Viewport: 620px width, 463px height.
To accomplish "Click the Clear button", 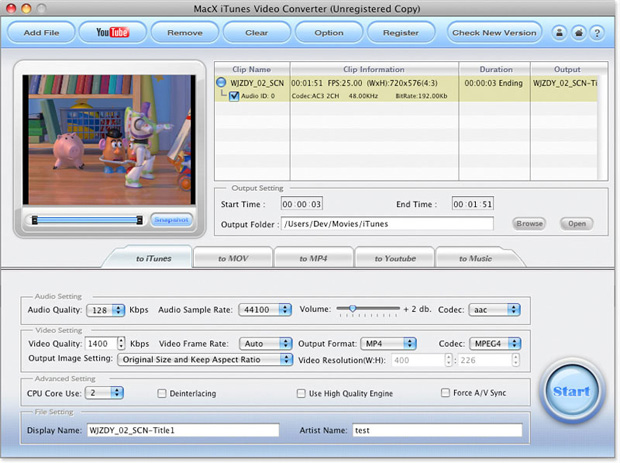I will 257,32.
